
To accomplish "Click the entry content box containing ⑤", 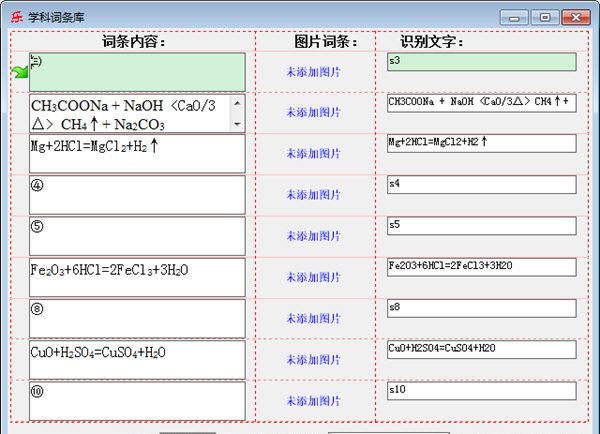I will click(x=137, y=237).
